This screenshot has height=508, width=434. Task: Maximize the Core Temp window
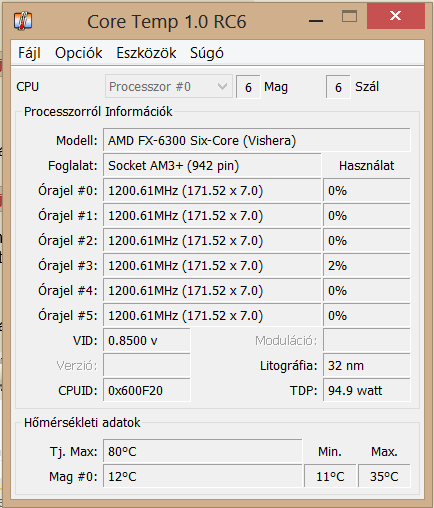349,16
